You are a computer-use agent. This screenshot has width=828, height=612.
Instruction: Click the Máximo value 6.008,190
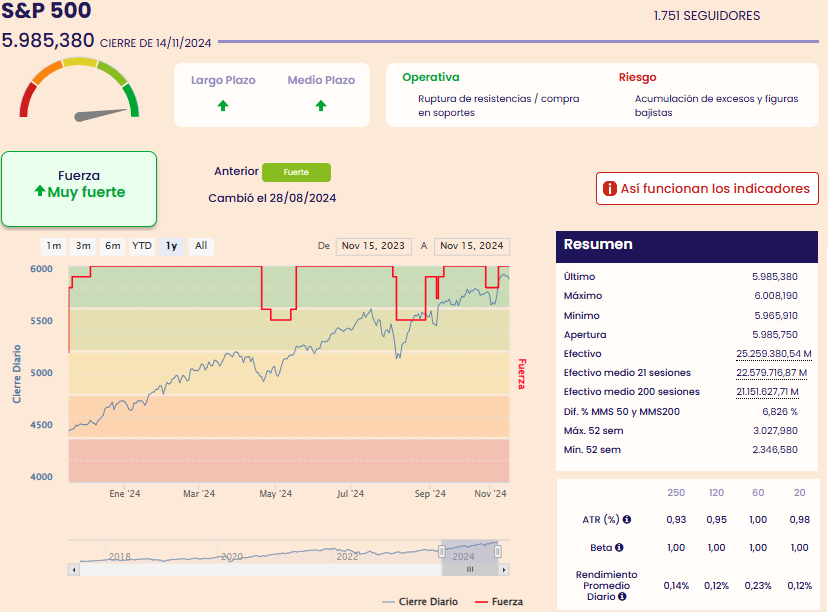click(x=776, y=296)
